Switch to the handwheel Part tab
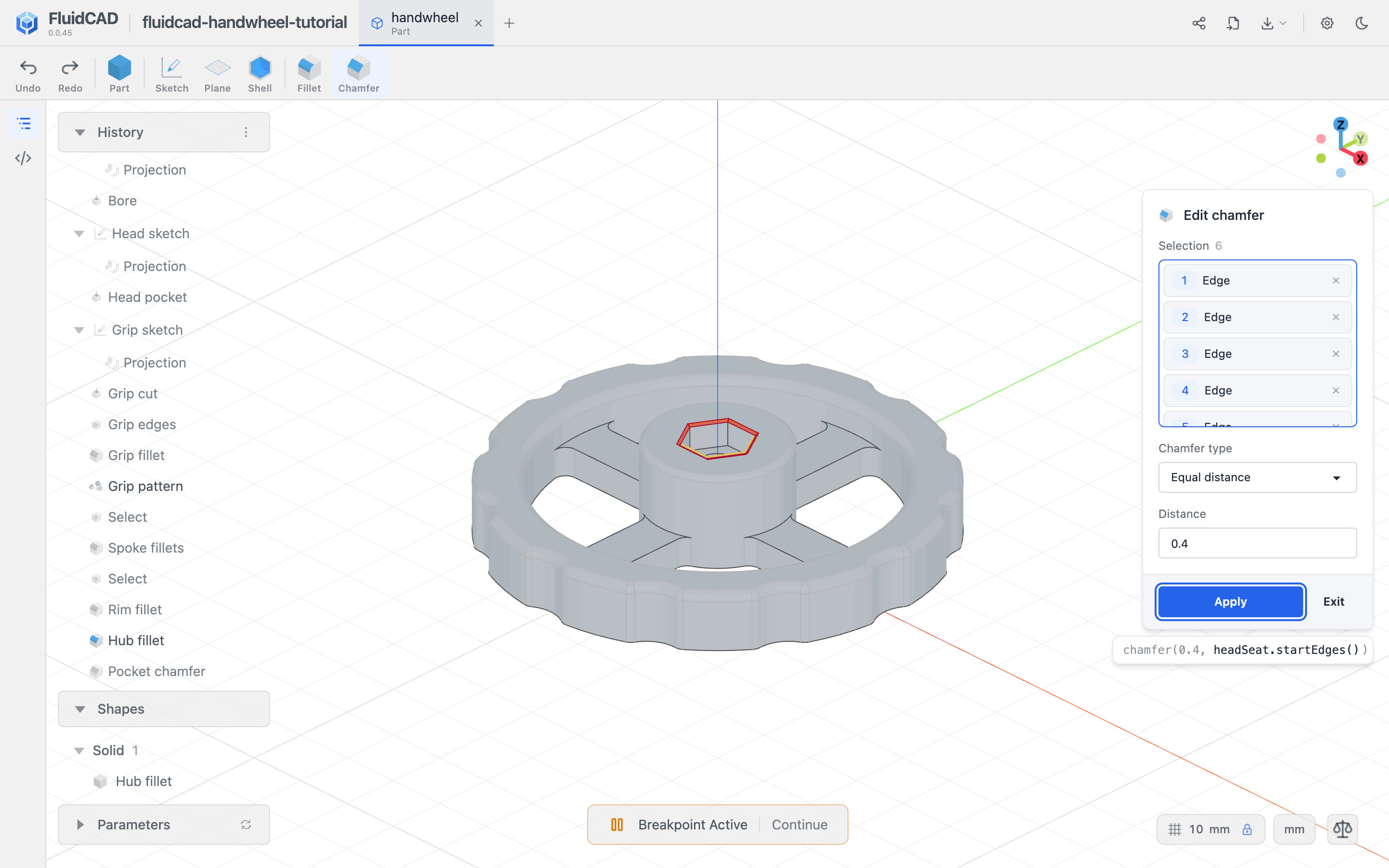 (425, 23)
